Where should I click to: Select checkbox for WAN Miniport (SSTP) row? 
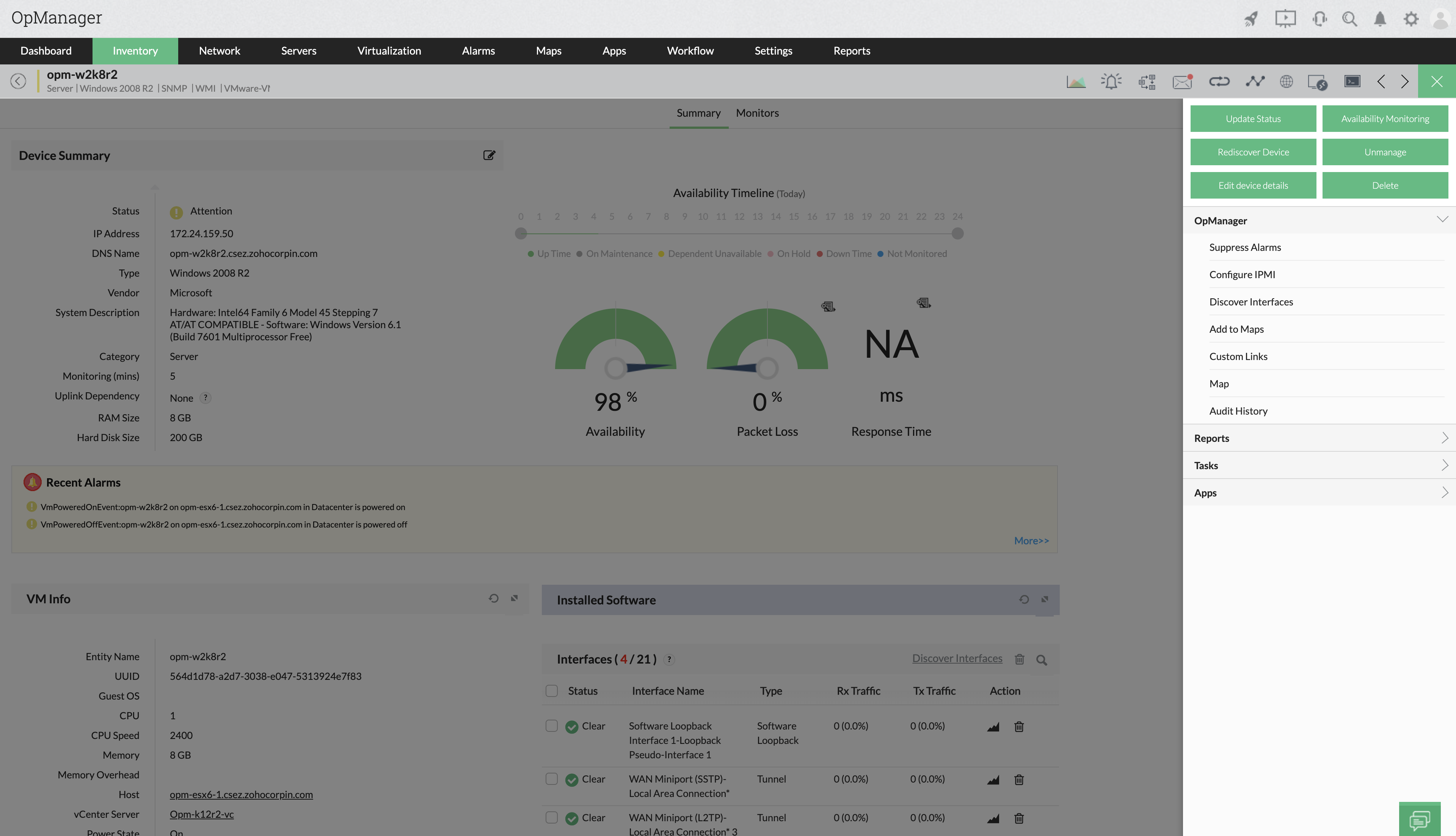(551, 778)
